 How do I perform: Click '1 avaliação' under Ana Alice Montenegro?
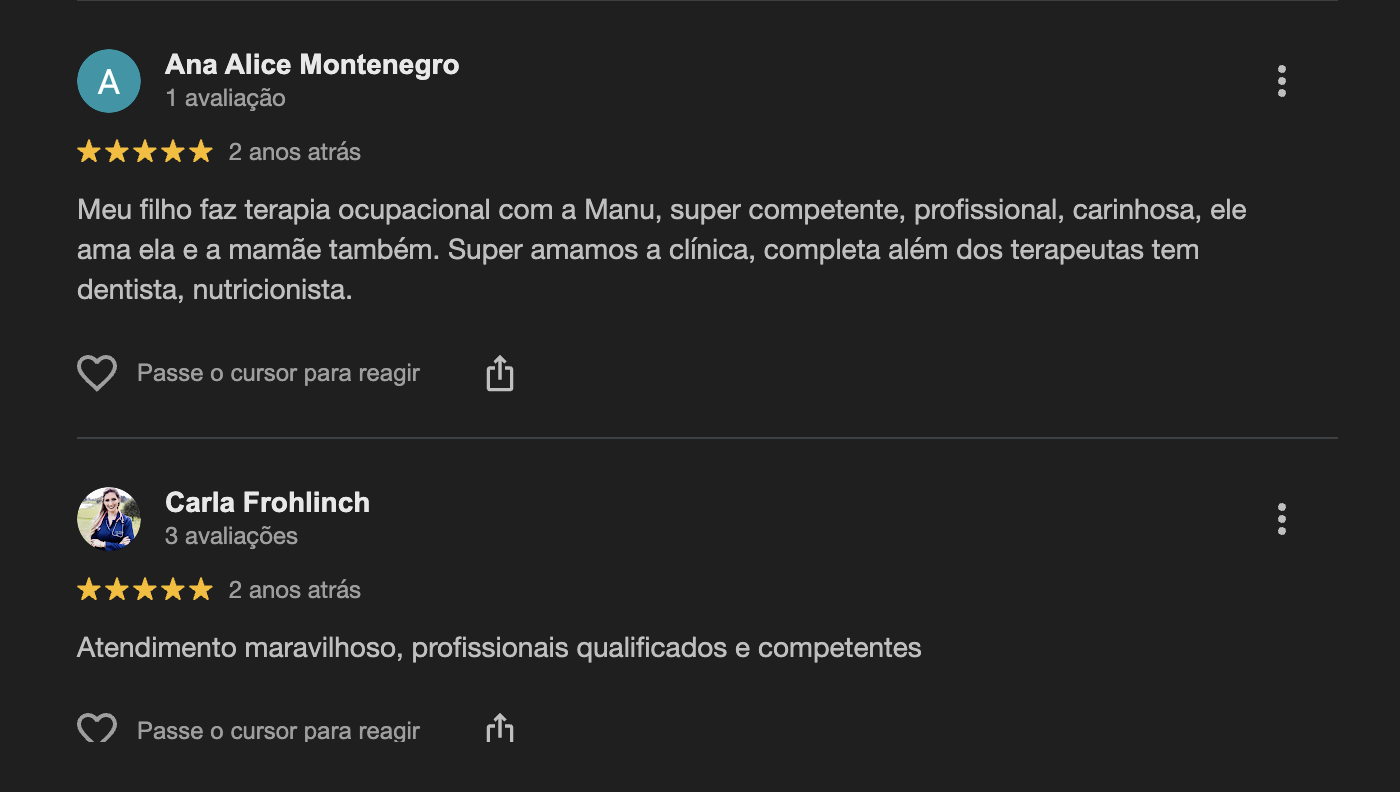click(225, 98)
